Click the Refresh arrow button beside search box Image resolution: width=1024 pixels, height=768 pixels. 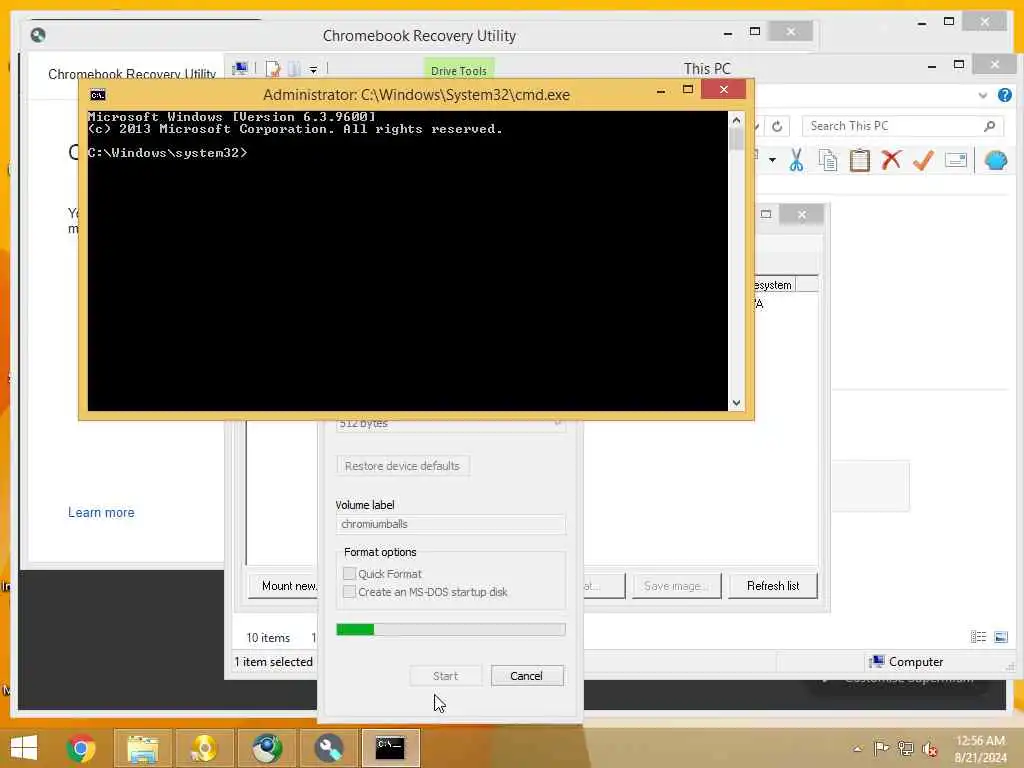tap(777, 126)
